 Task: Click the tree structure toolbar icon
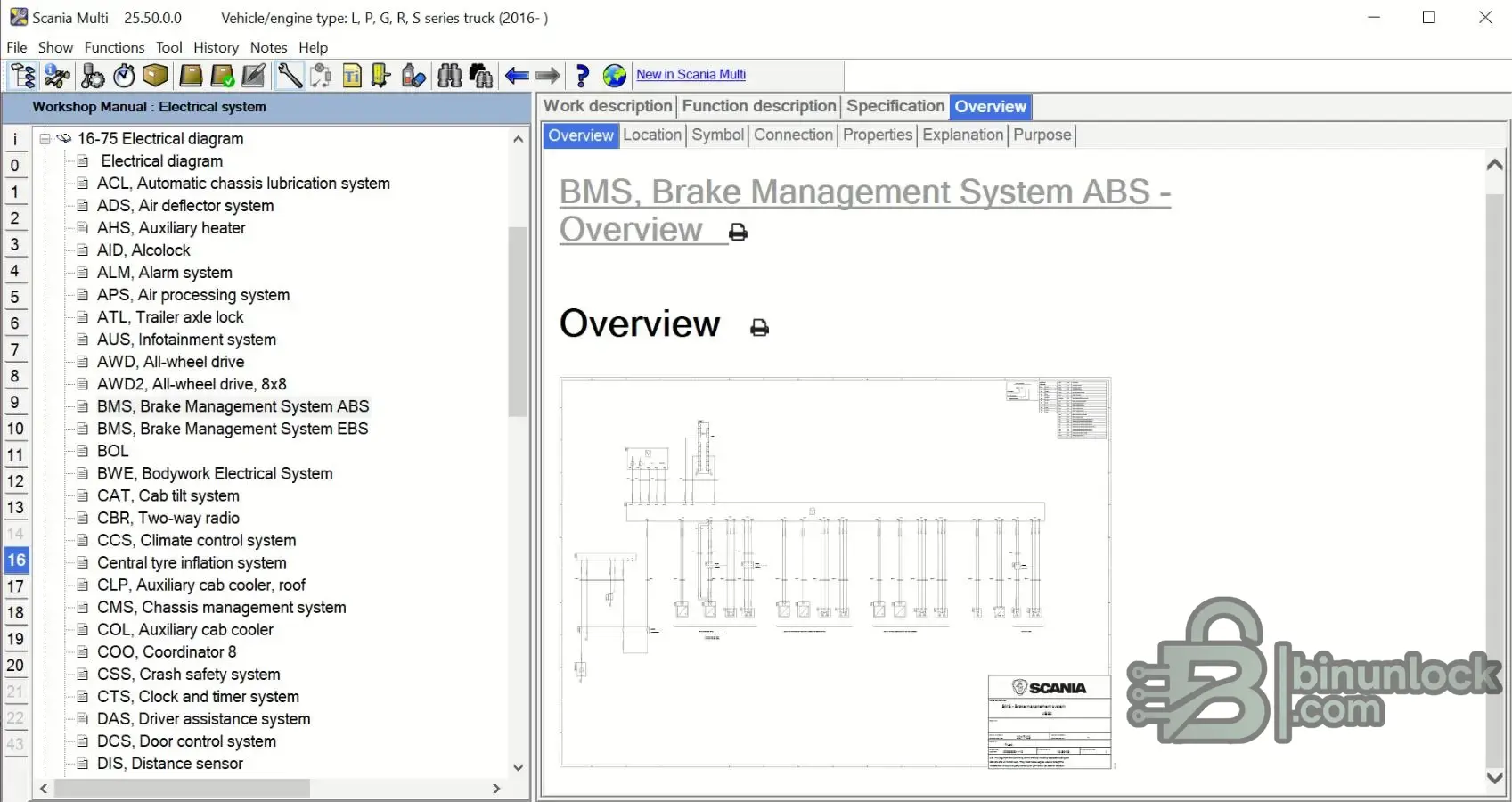click(22, 76)
